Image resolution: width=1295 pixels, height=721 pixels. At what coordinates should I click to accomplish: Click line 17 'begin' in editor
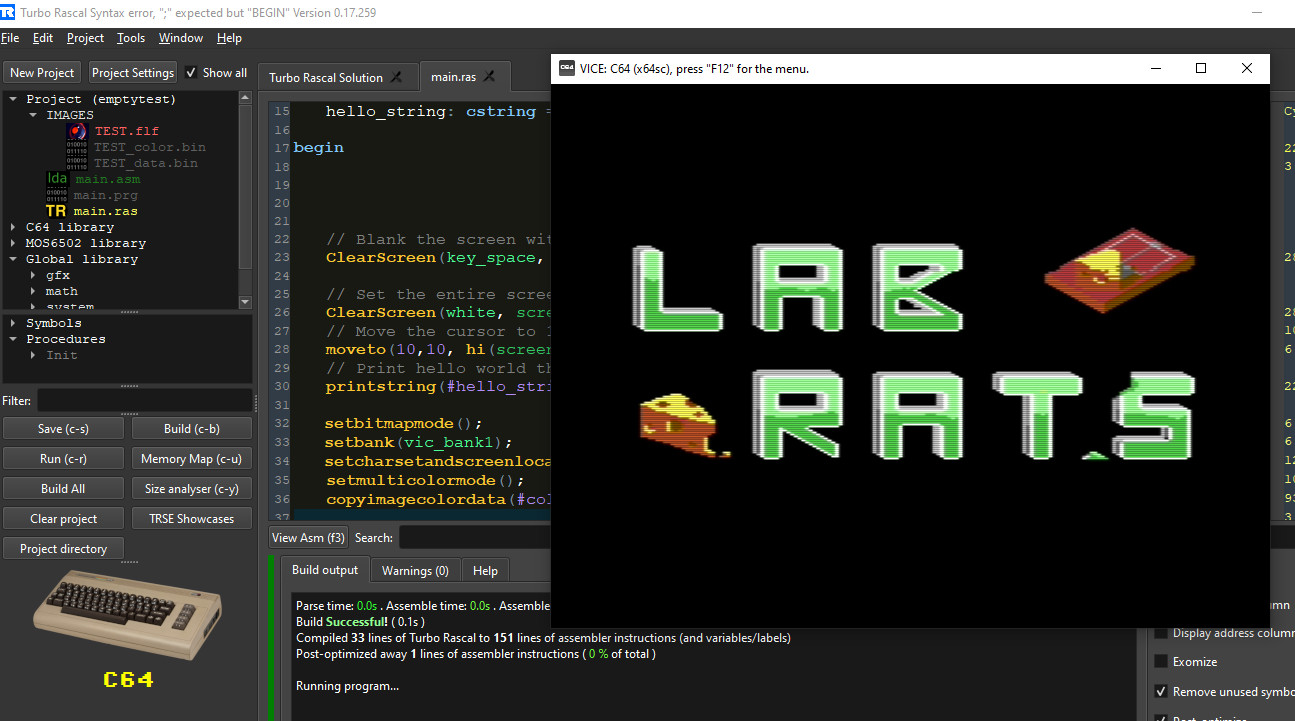point(319,147)
